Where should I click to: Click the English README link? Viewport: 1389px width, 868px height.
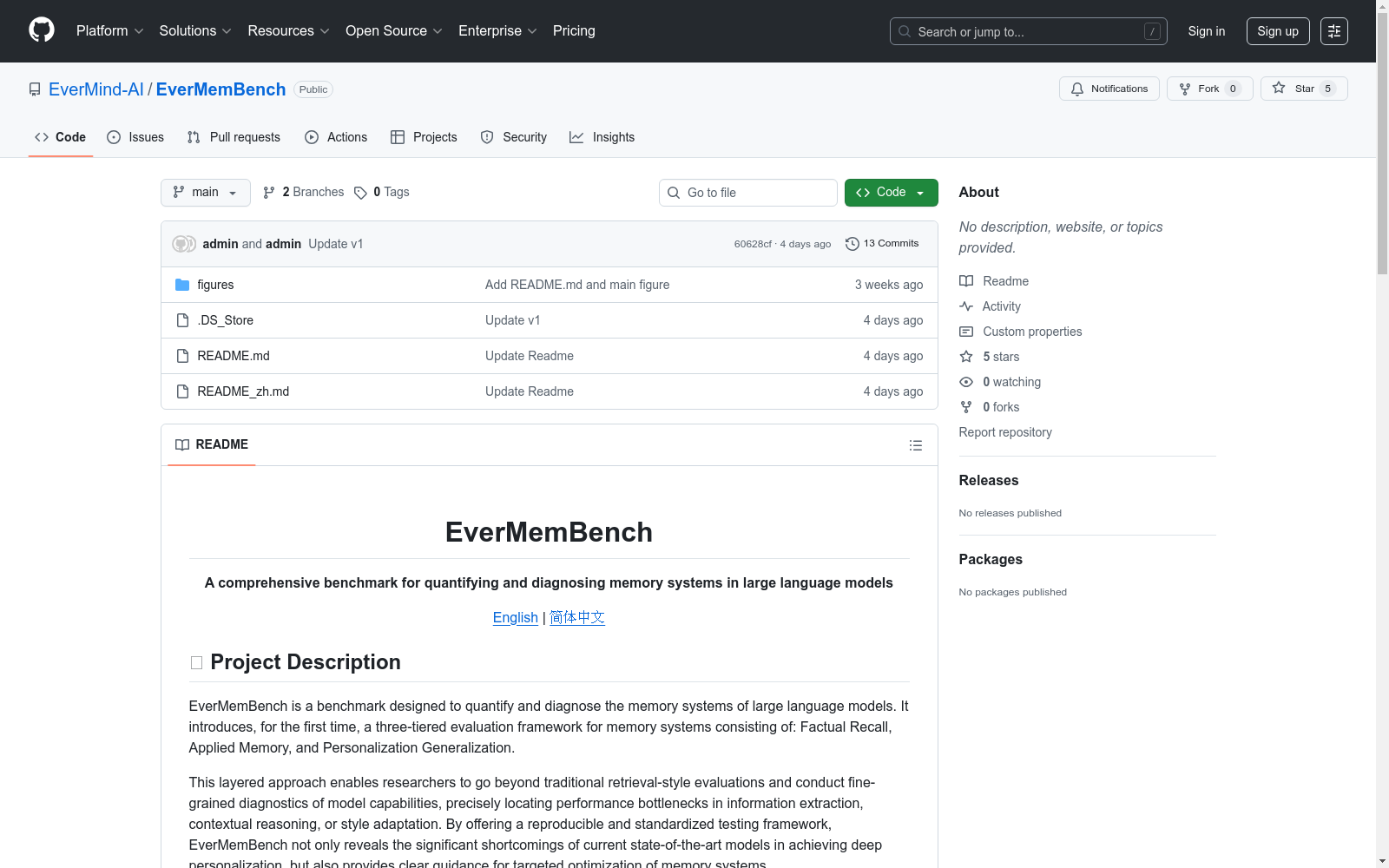[516, 617]
